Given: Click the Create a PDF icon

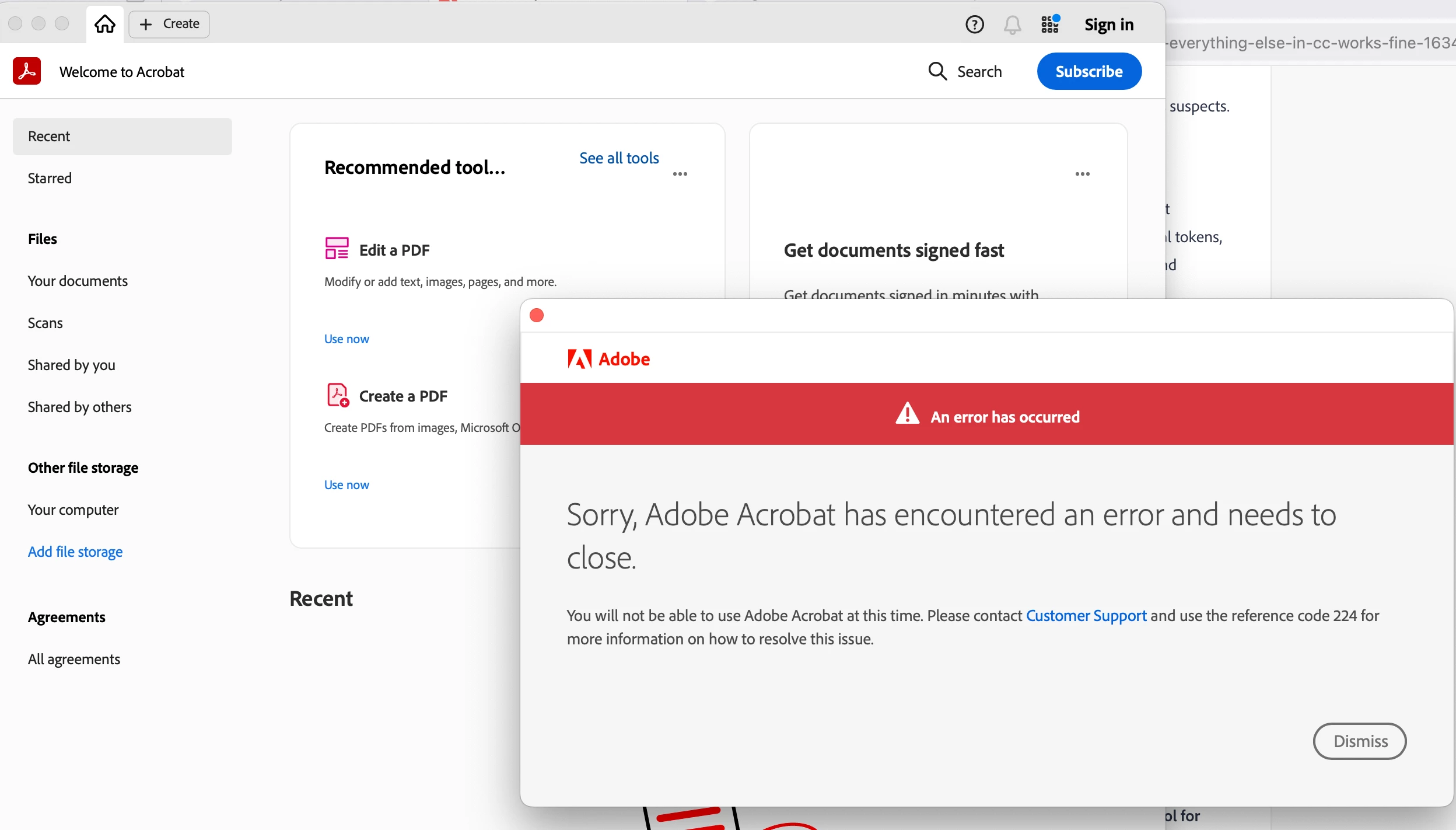Looking at the screenshot, I should click(338, 395).
